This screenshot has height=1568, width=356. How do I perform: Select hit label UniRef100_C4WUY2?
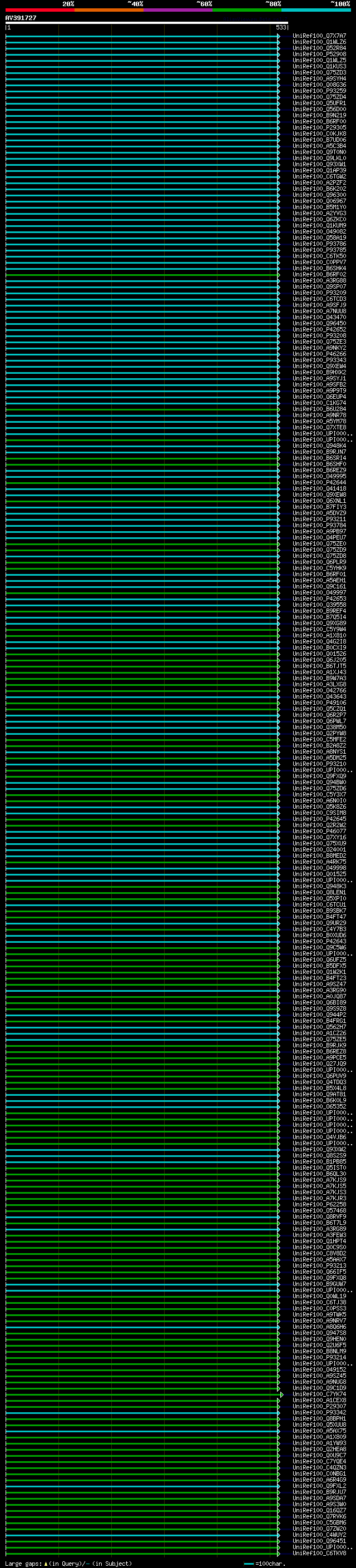[x=319, y=1535]
